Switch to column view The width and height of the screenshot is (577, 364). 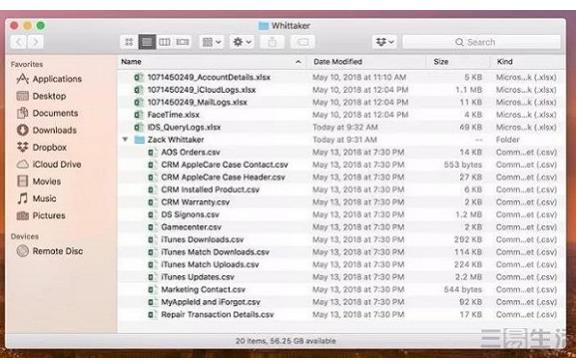(x=164, y=42)
